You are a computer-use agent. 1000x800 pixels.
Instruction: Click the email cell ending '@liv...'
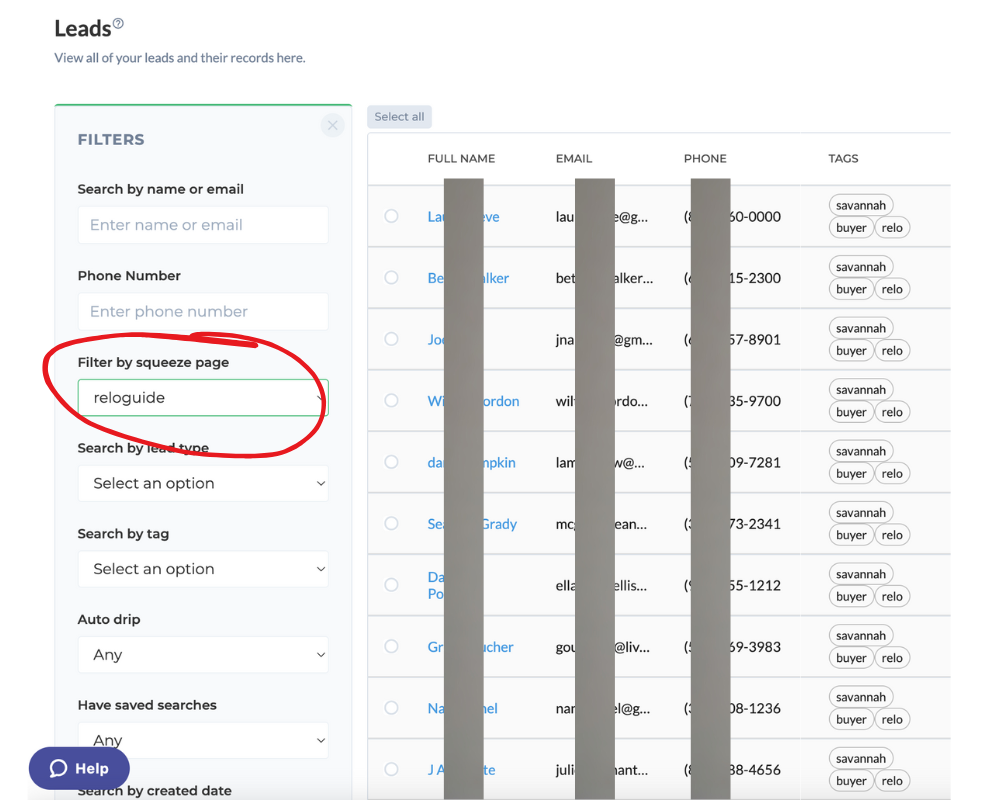click(x=603, y=647)
